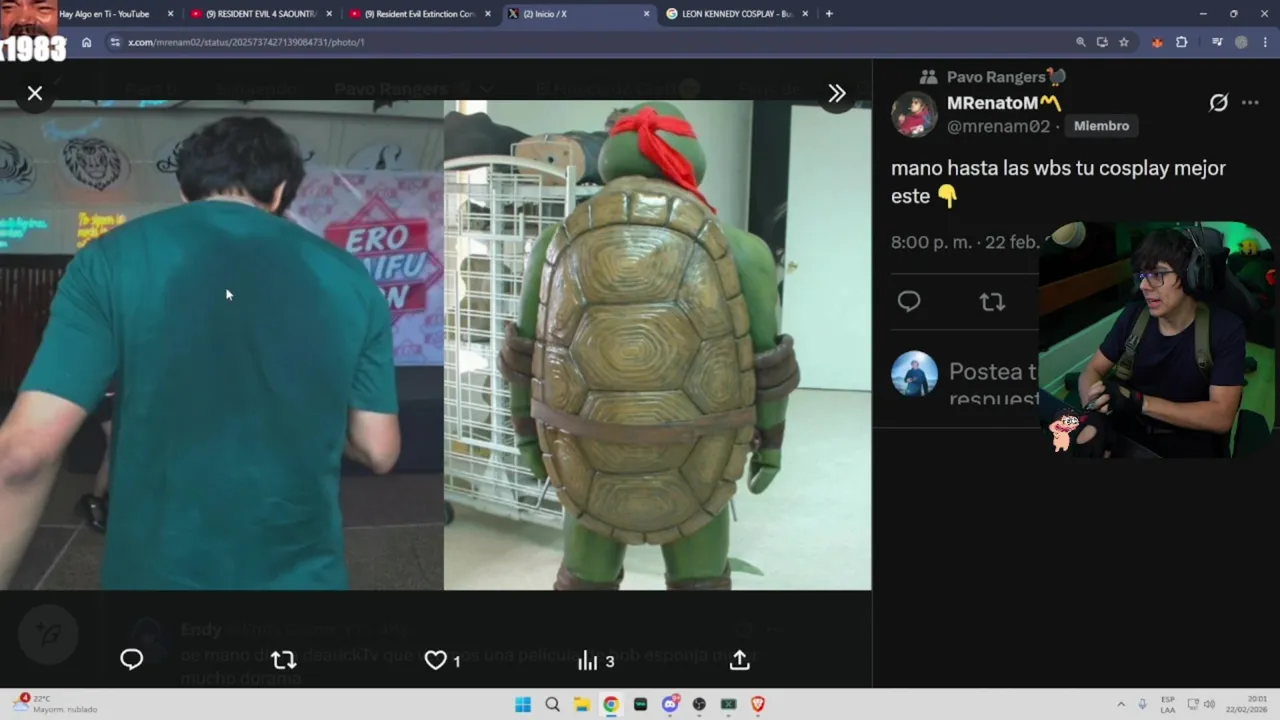
Task: Collapse the side panel with double-arrow icon
Action: [x=837, y=93]
